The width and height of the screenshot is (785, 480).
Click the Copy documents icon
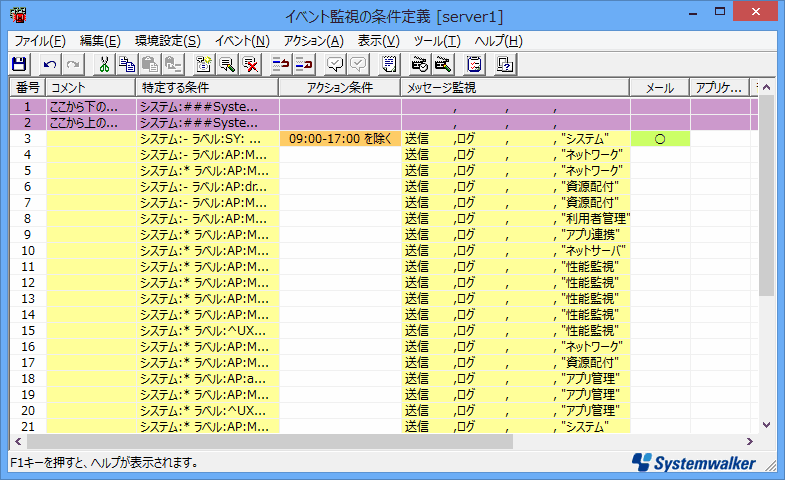click(x=127, y=64)
